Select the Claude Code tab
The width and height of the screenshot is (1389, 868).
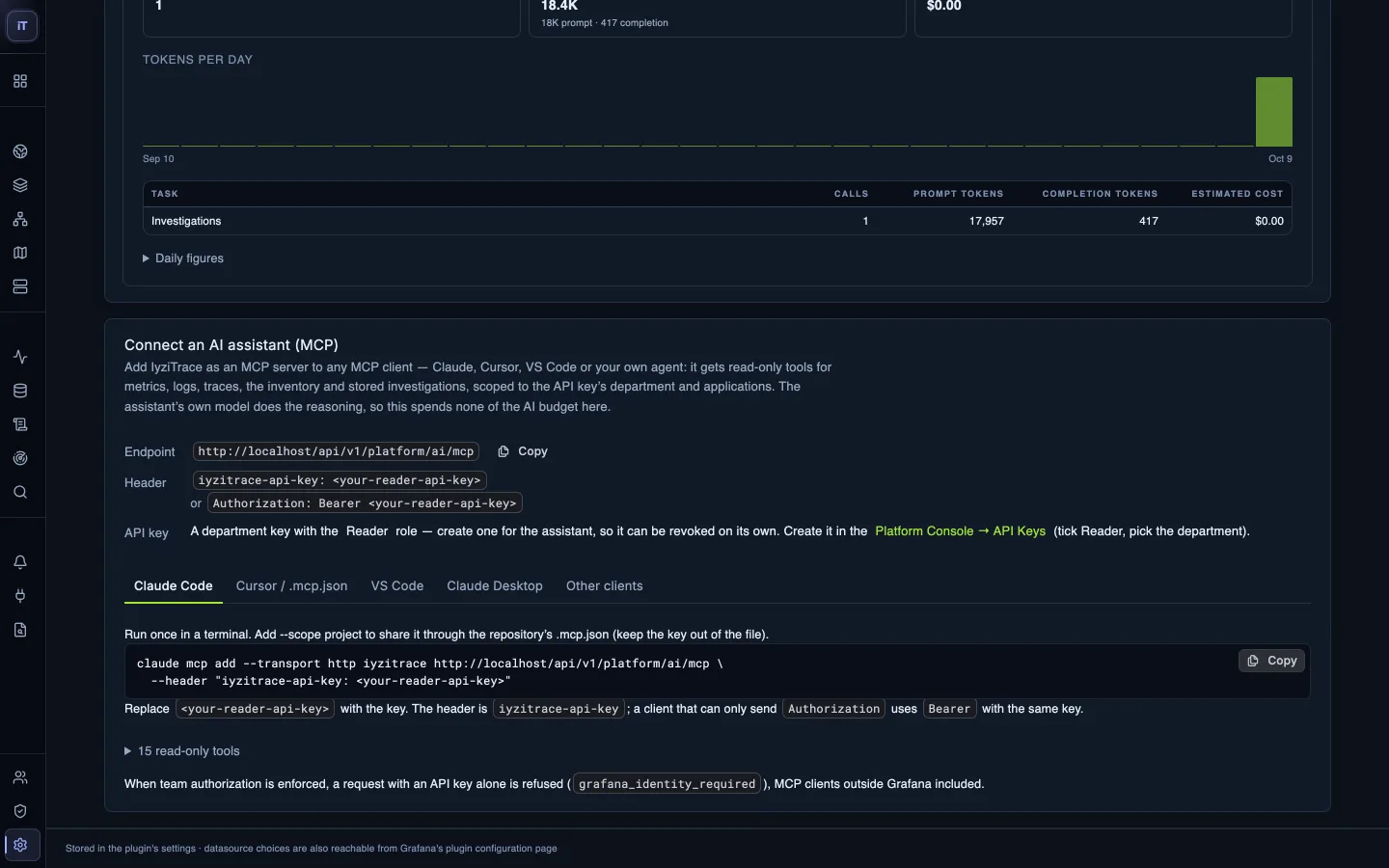(x=174, y=586)
